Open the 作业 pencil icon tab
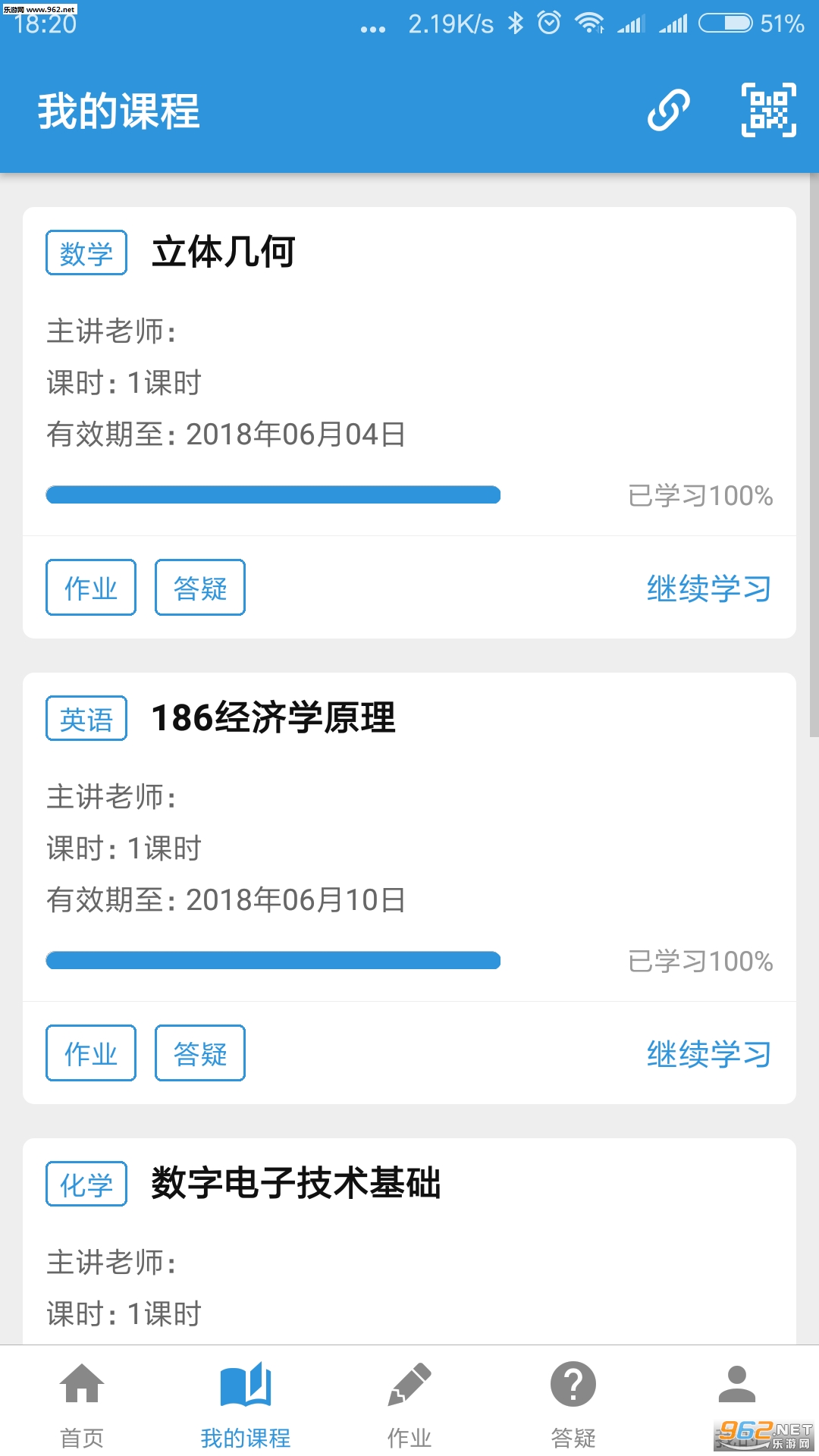Image resolution: width=819 pixels, height=1456 pixels. (x=409, y=1401)
